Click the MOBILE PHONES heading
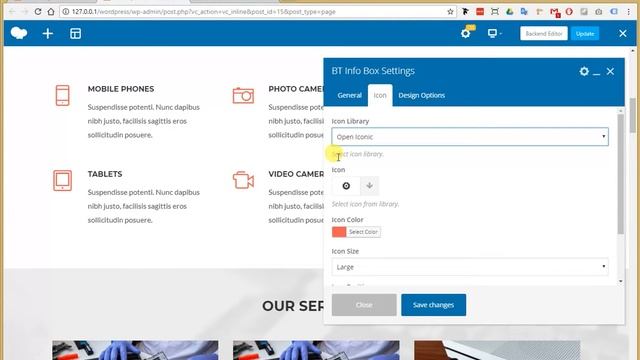 pos(121,89)
